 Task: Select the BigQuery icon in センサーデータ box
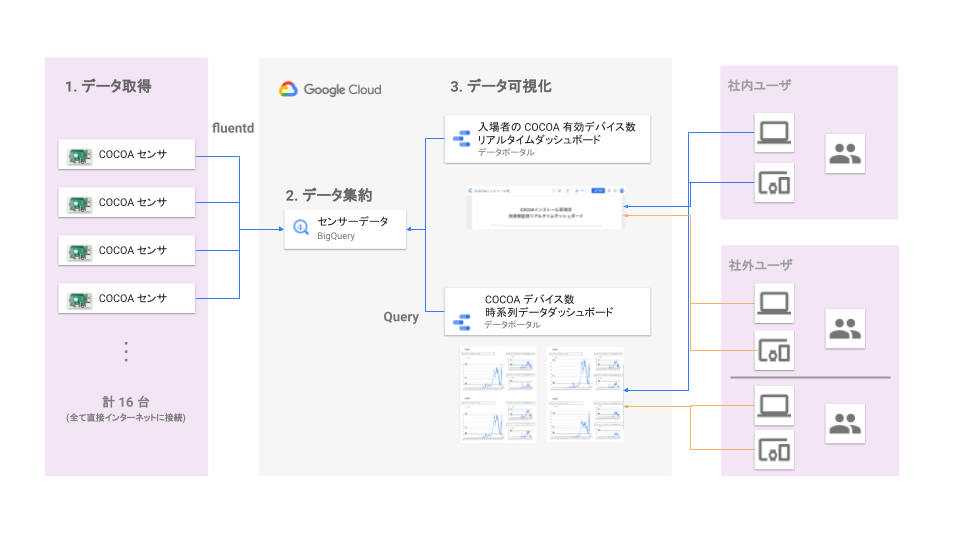tap(301, 227)
